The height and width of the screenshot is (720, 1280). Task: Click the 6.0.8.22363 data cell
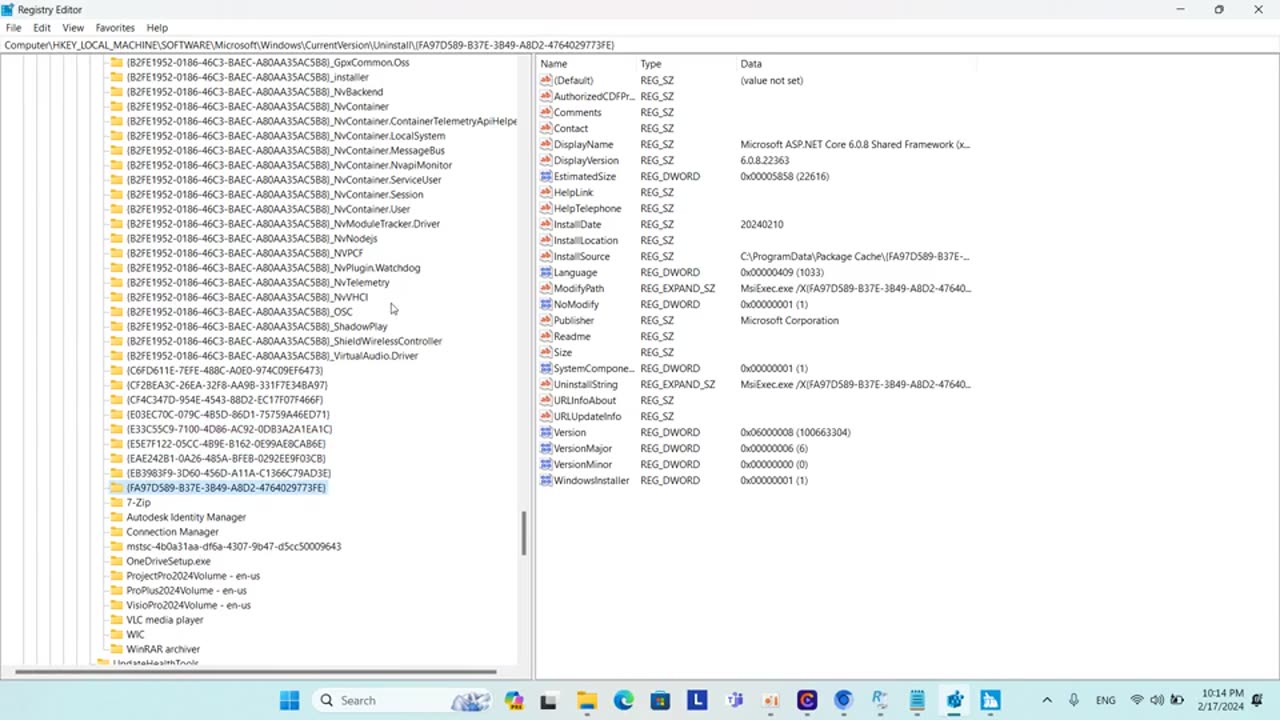(765, 160)
